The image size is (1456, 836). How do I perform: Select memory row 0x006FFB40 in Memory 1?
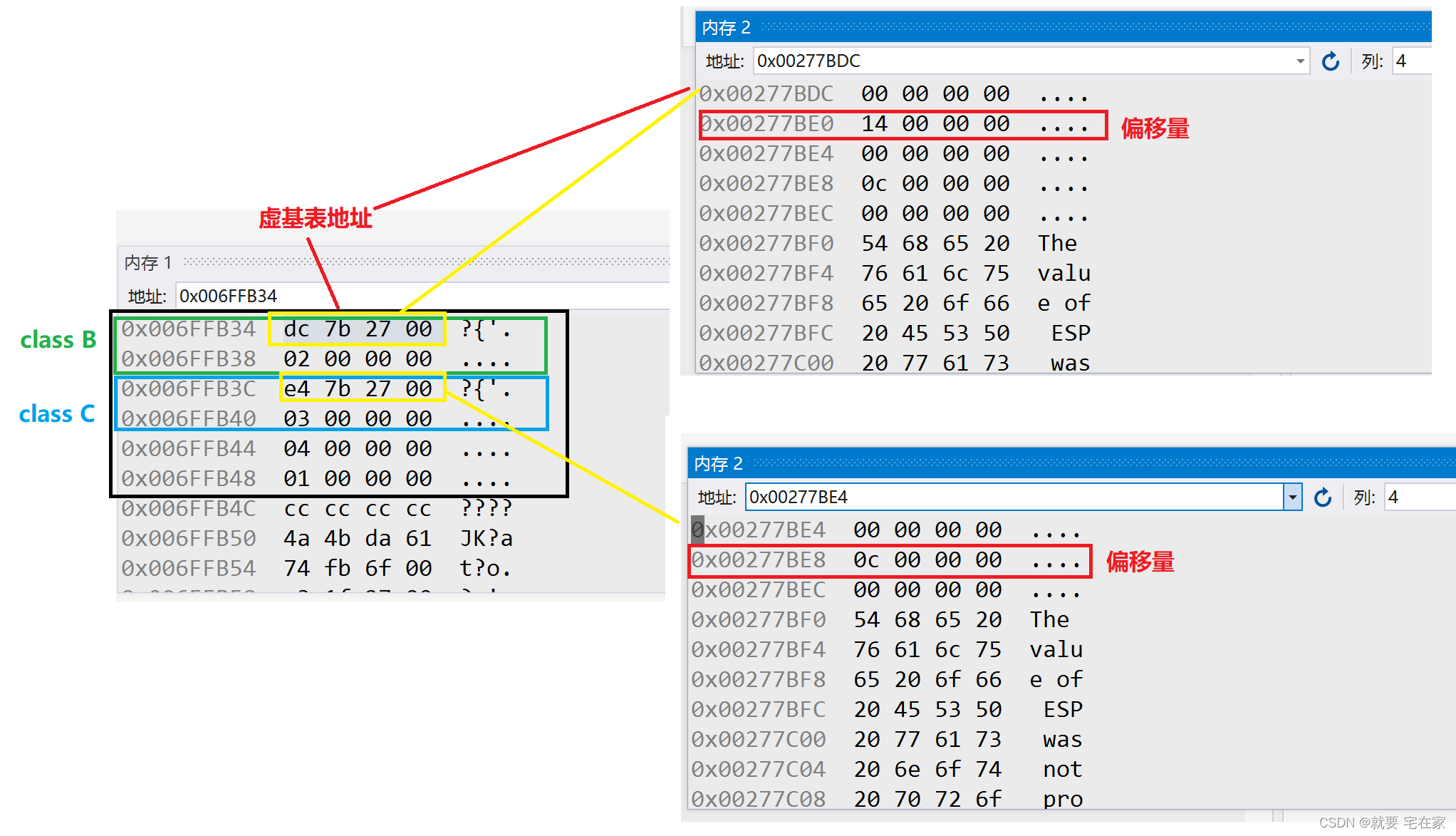click(316, 419)
